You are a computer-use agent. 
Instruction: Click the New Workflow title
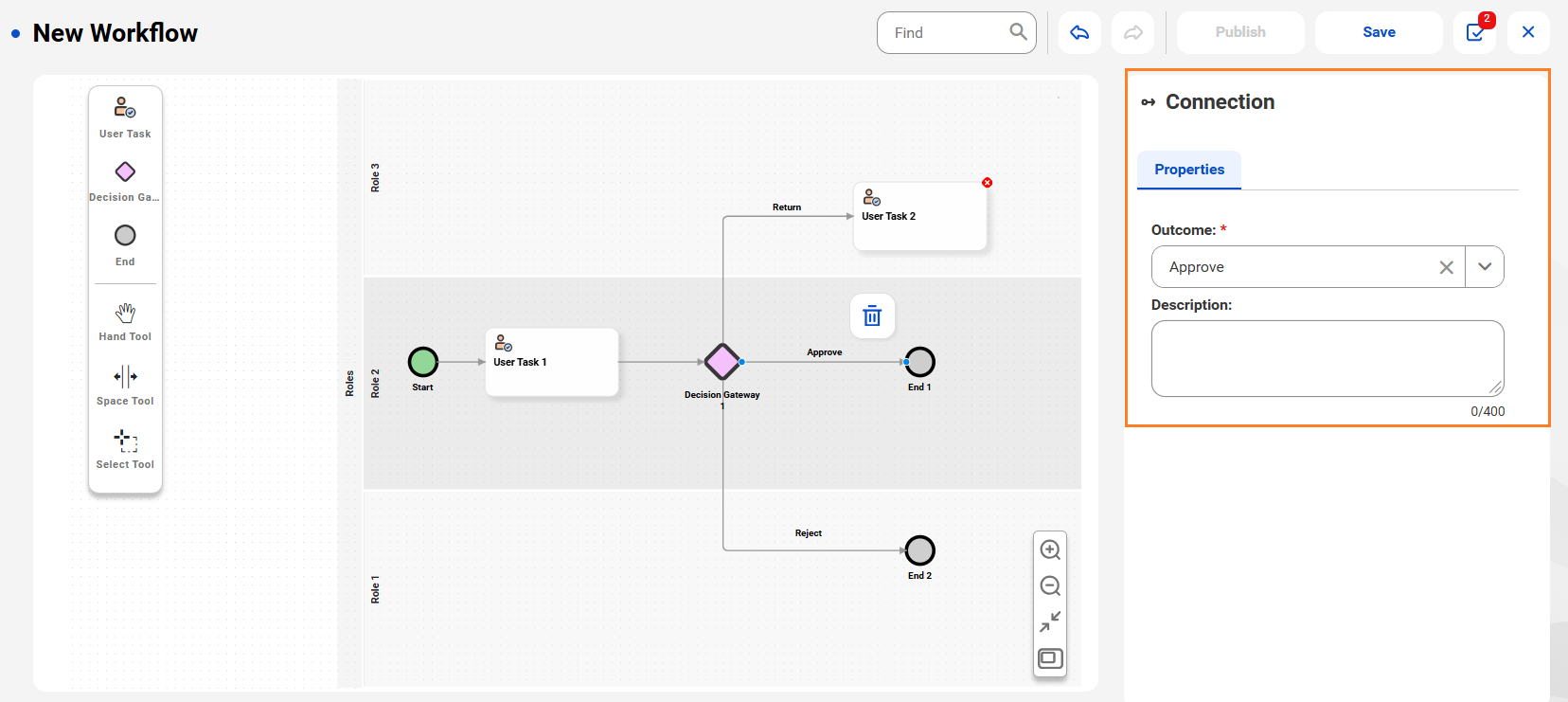click(116, 33)
